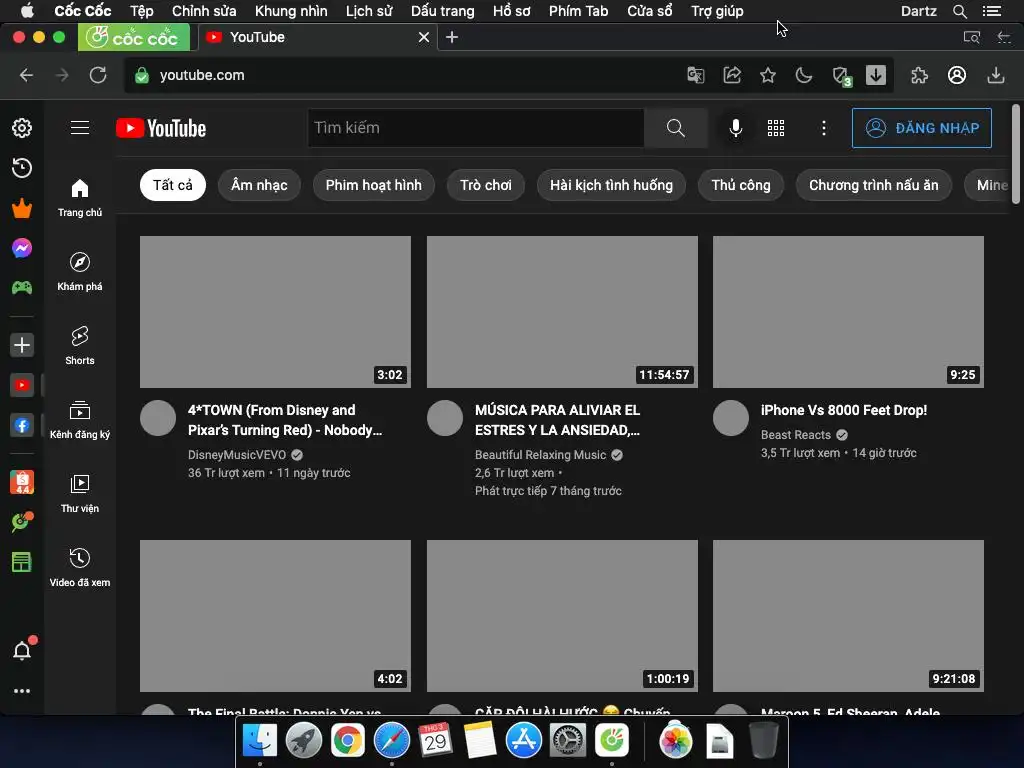Select the Phim hoạt hình chip
This screenshot has width=1024, height=768.
374,185
